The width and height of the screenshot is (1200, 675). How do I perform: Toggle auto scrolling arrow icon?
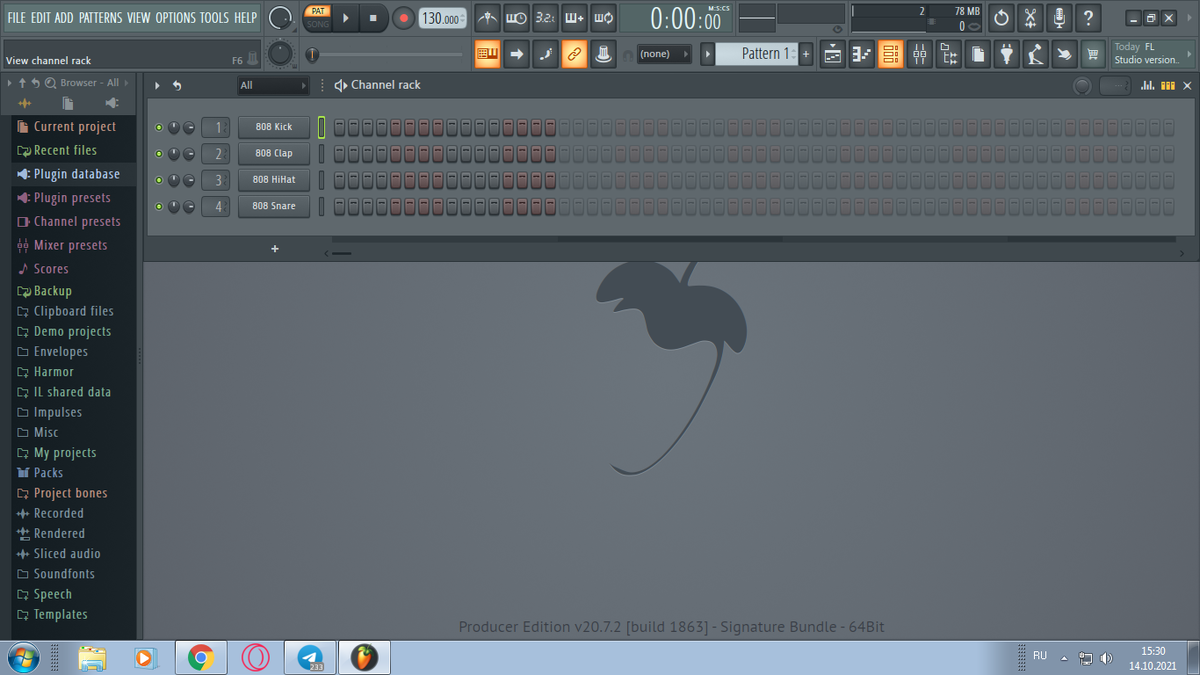pos(517,54)
